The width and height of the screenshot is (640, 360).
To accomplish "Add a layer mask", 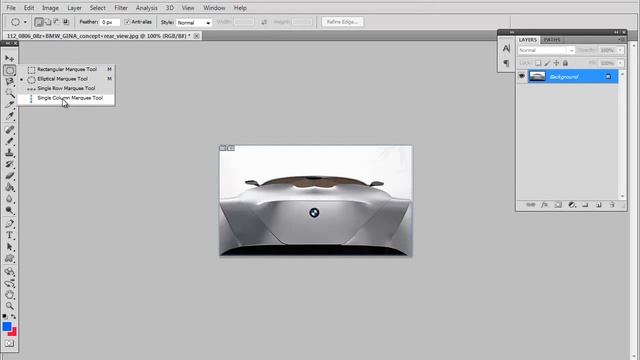I will [x=558, y=205].
